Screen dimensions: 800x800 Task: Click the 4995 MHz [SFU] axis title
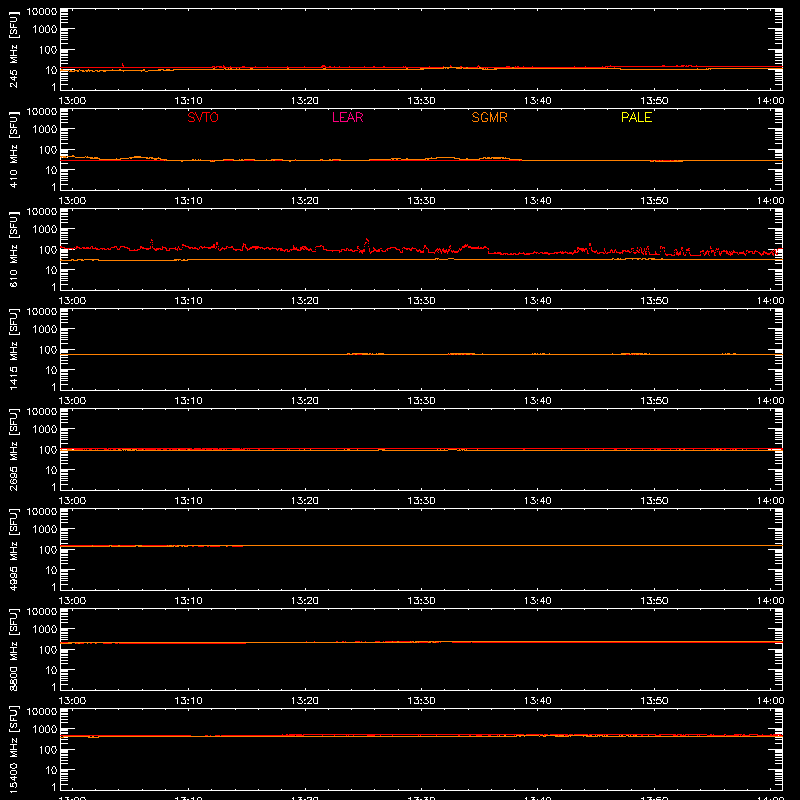click(x=14, y=549)
